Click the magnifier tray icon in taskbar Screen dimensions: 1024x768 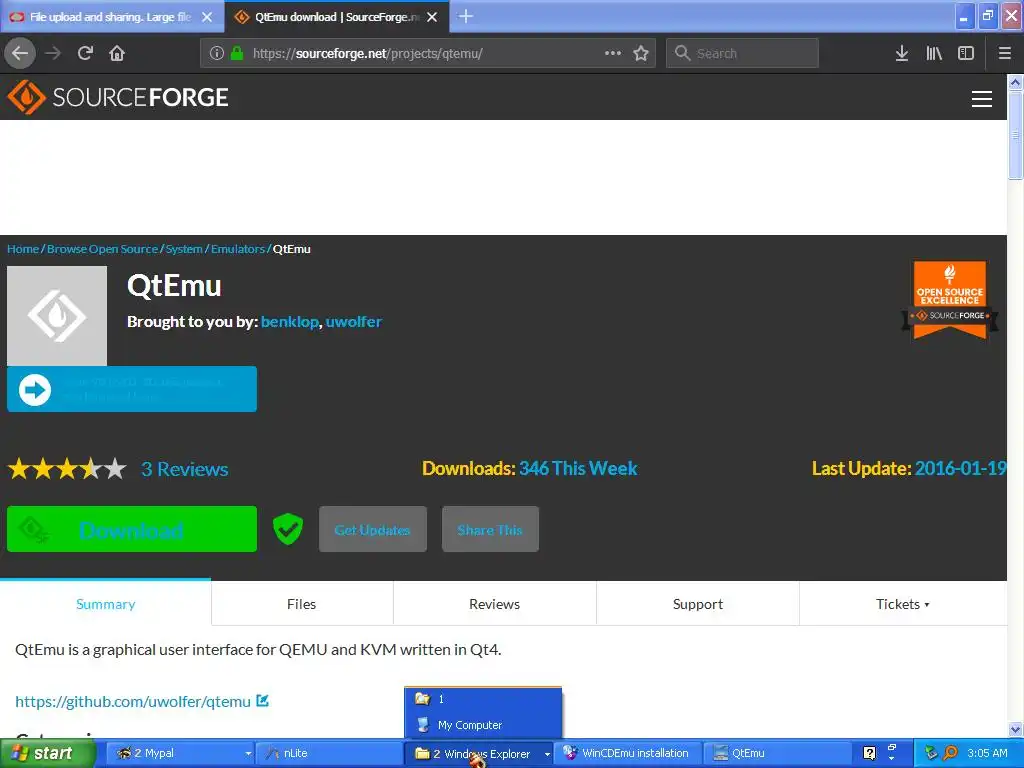950,753
